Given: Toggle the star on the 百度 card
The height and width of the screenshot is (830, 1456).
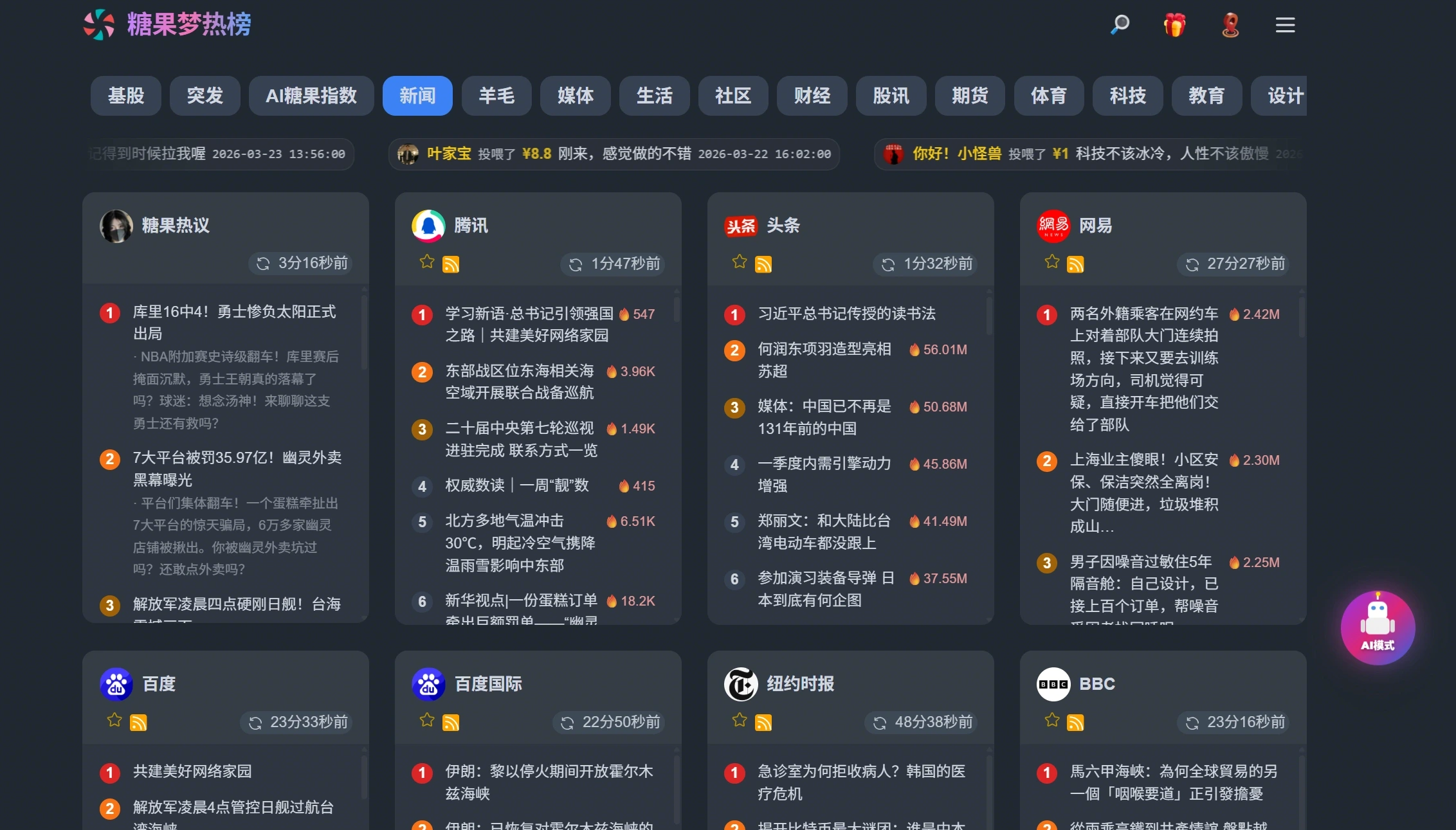Looking at the screenshot, I should tap(114, 720).
